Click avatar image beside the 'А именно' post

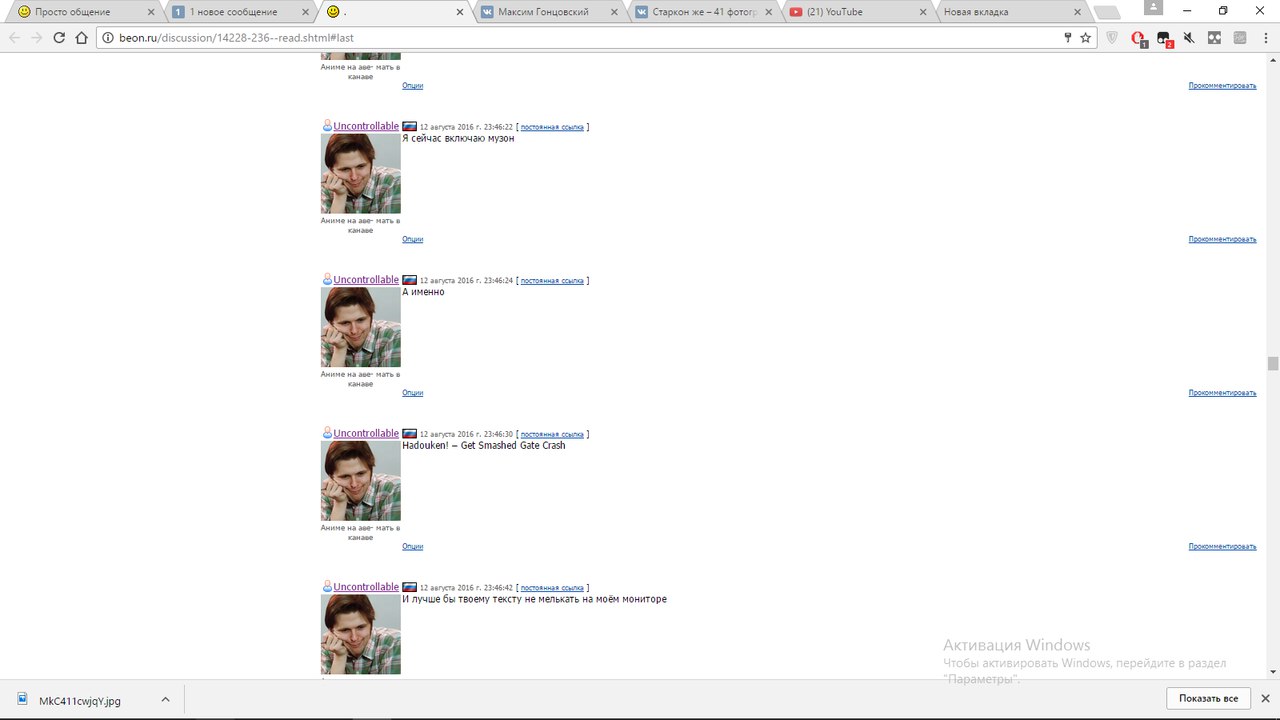pyautogui.click(x=361, y=327)
